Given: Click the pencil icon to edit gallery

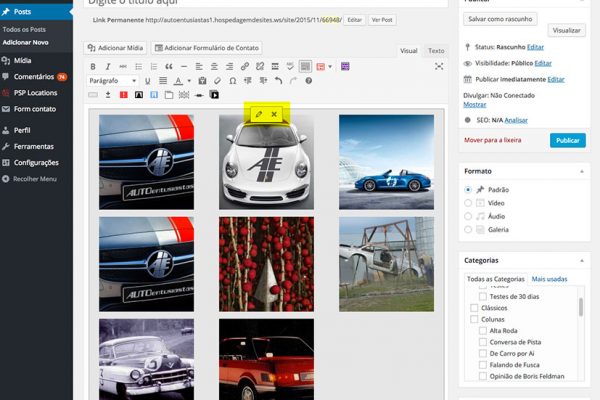Looking at the screenshot, I should 259,115.
